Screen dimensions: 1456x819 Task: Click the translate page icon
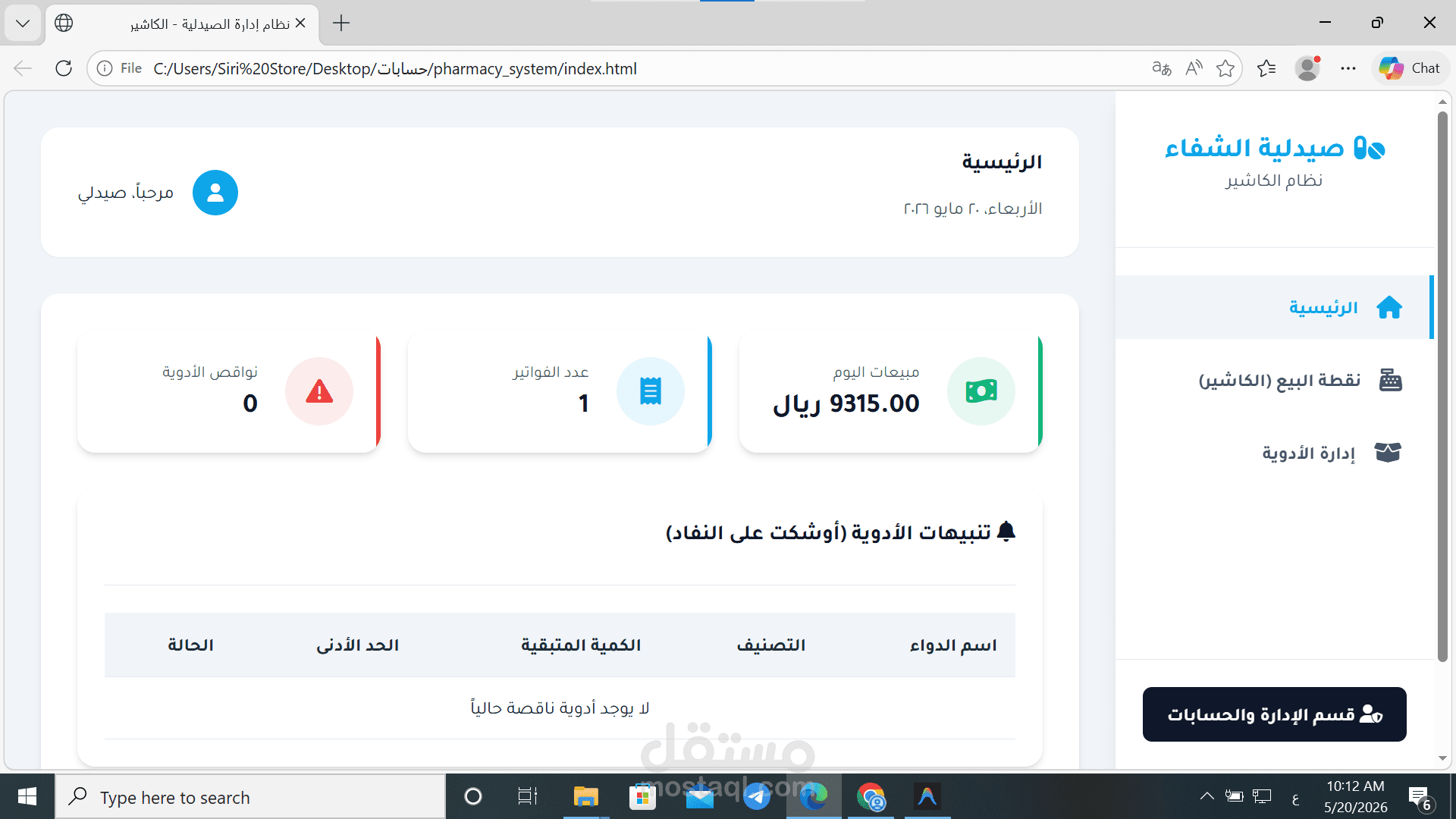(1162, 68)
